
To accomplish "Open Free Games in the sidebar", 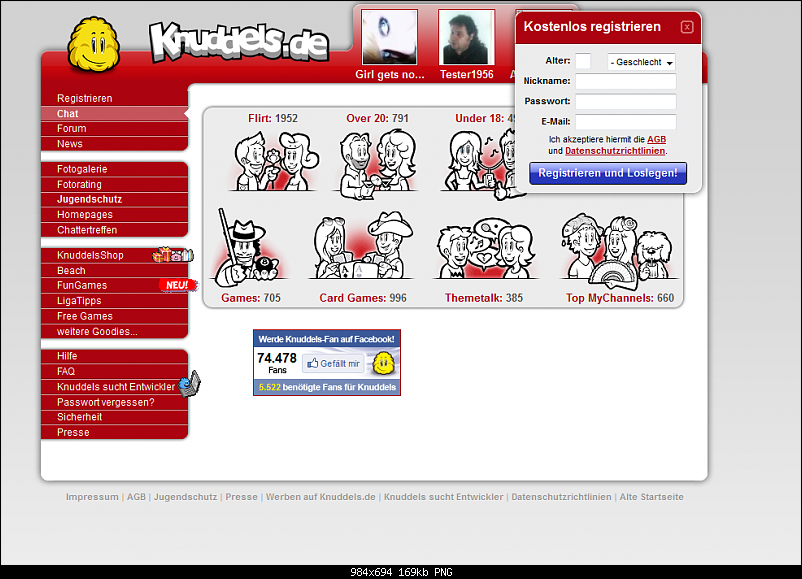I will 115,316.
